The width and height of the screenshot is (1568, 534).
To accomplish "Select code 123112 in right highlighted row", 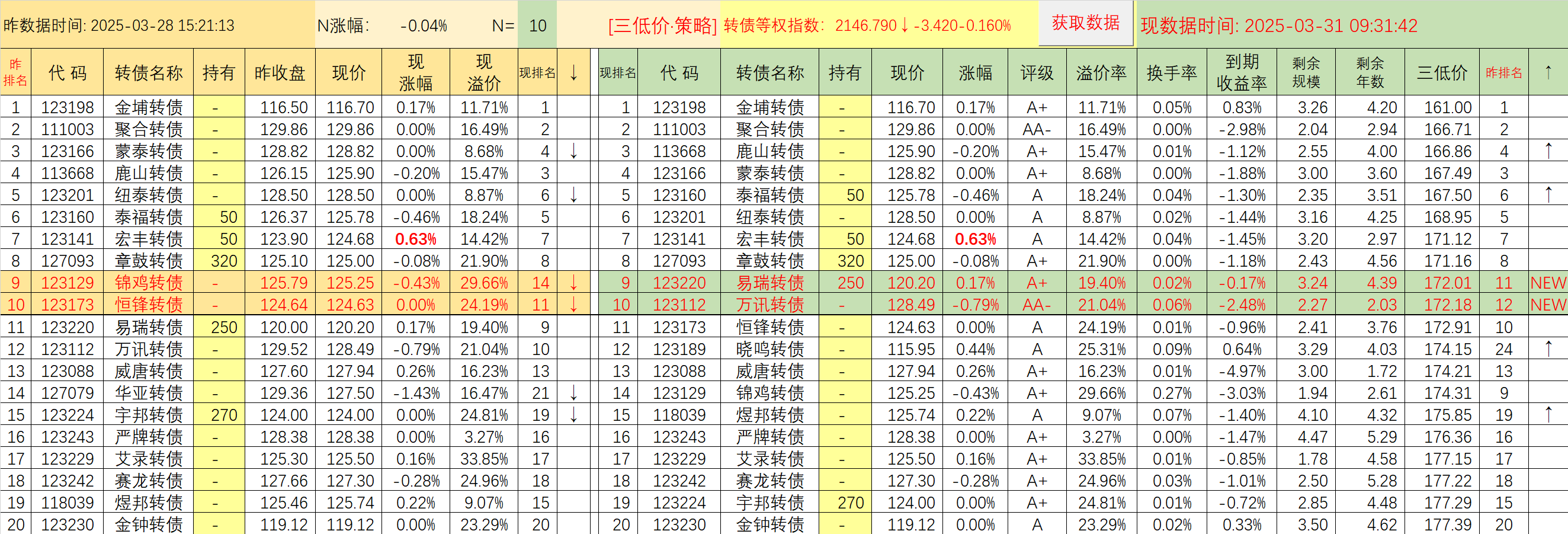I will 679,305.
